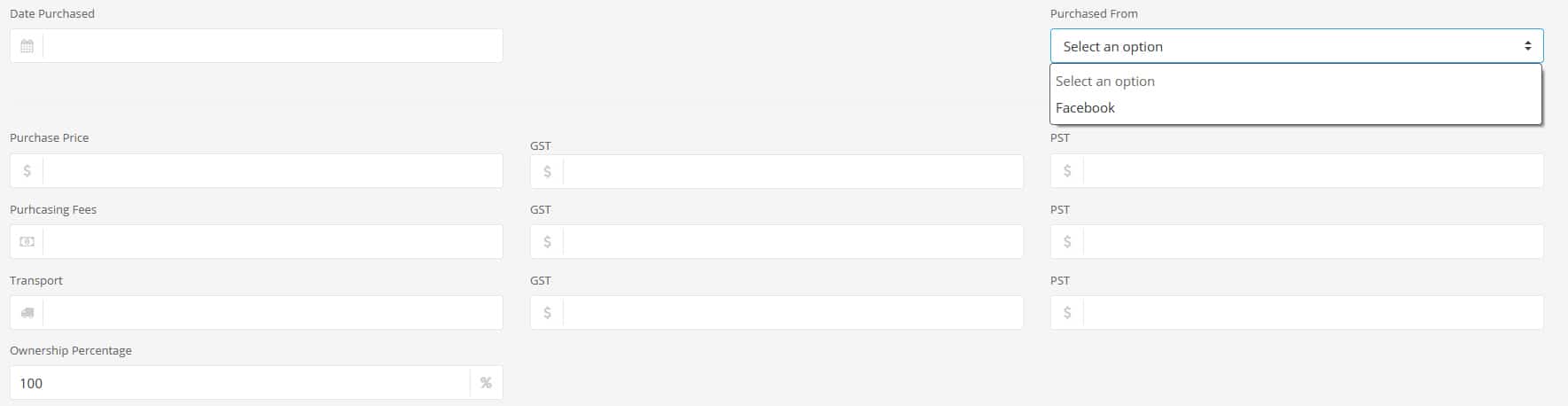The width and height of the screenshot is (1568, 406).
Task: Click the dollar icon in Purchasing Fees GST
Action: click(547, 242)
